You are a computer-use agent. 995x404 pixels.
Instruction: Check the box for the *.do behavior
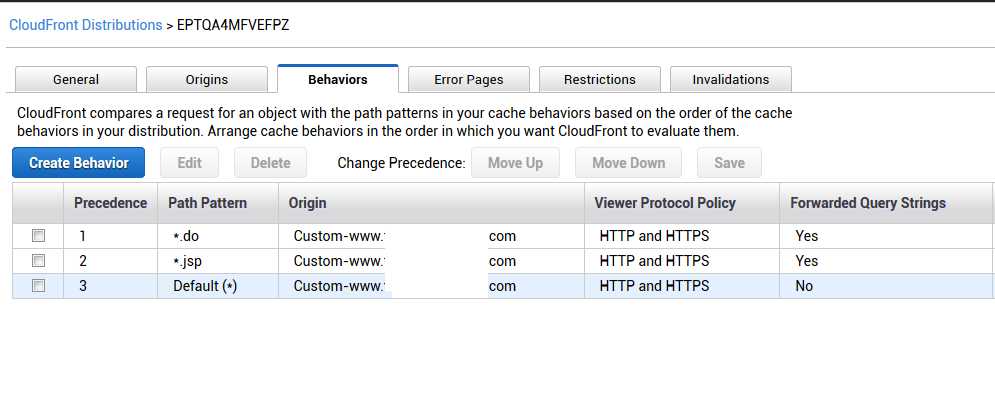pyautogui.click(x=39, y=237)
